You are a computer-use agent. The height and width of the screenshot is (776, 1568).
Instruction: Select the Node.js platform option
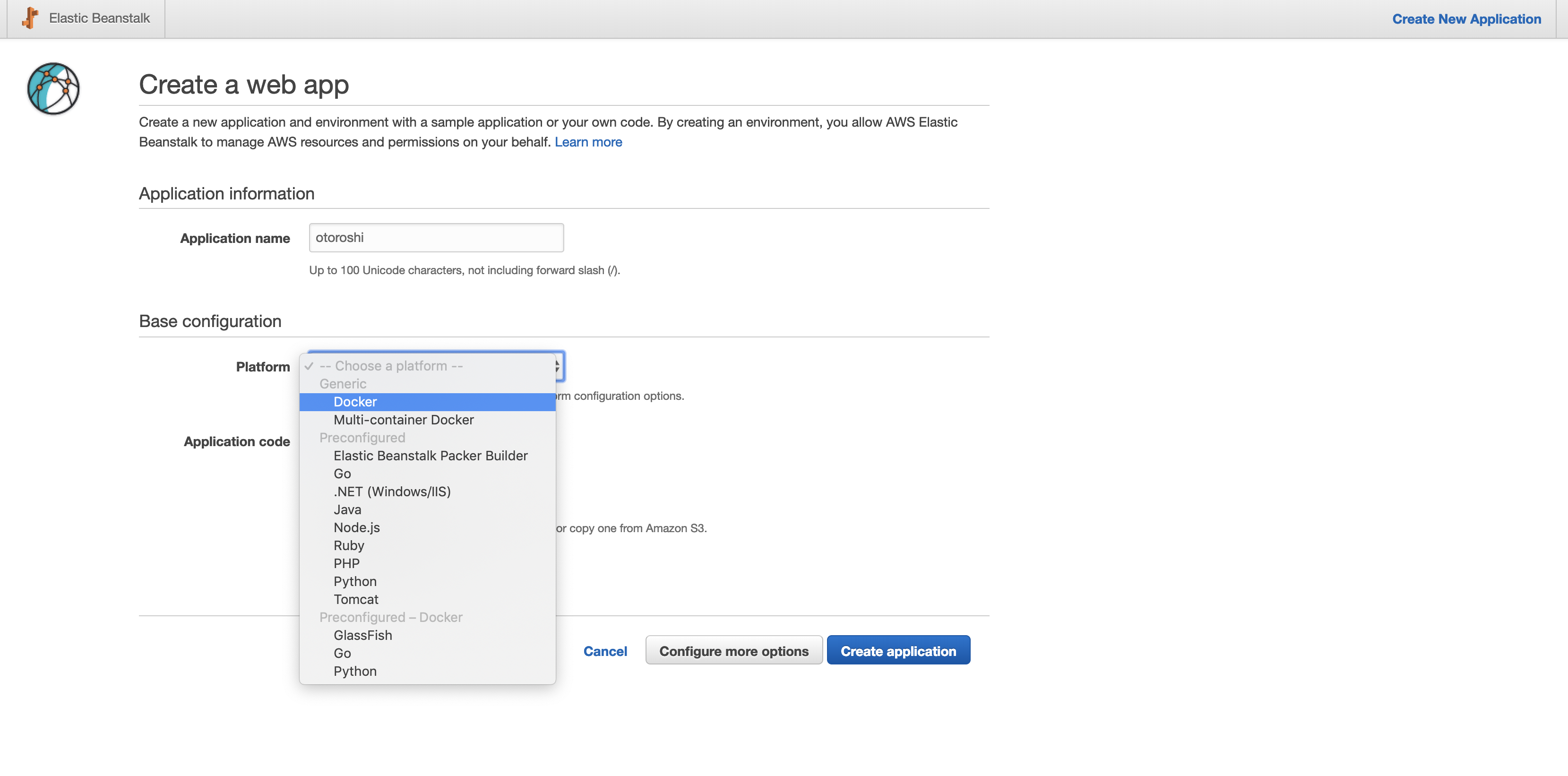click(x=356, y=527)
